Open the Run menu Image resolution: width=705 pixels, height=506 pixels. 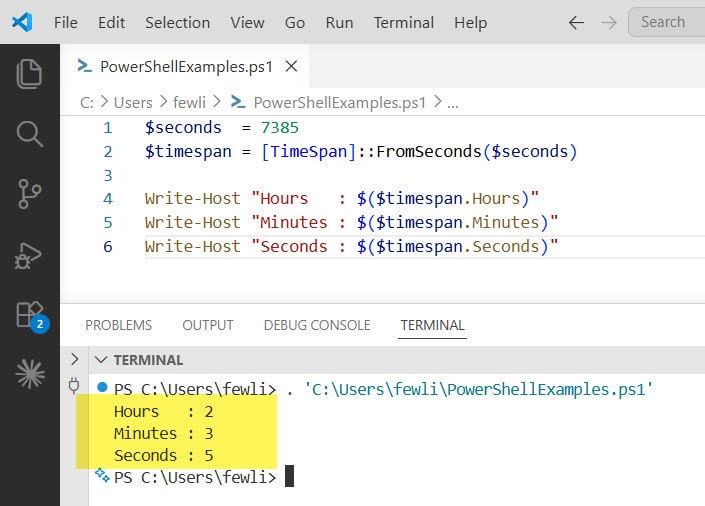(x=339, y=22)
